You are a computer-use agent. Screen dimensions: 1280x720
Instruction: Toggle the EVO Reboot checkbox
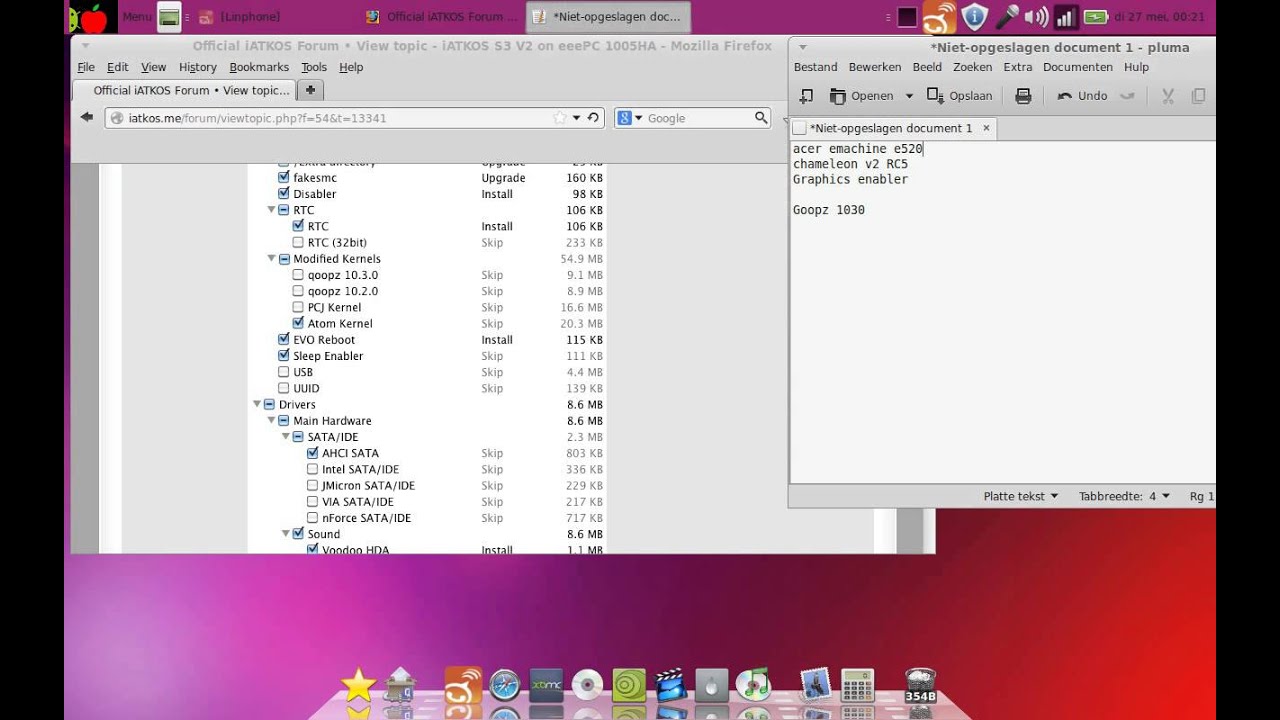[x=283, y=339]
